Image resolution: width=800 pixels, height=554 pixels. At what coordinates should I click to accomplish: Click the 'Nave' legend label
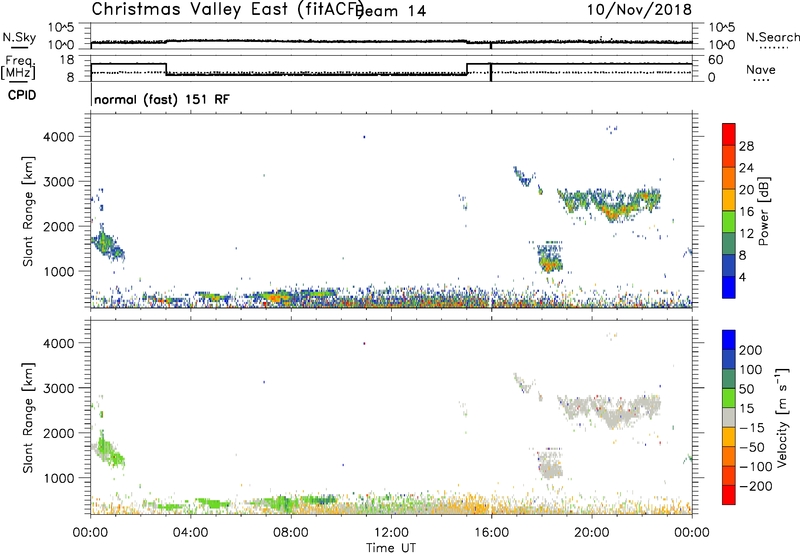(x=761, y=69)
